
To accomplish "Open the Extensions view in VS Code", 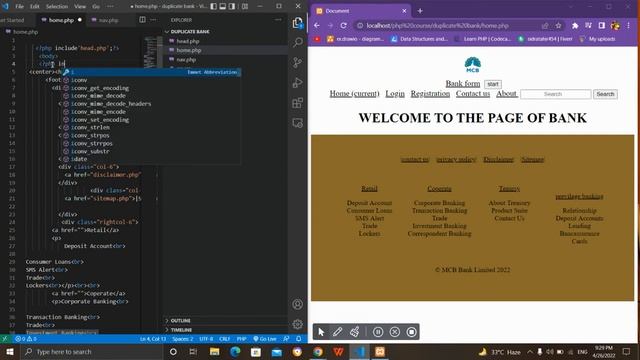I will click(298, 102).
